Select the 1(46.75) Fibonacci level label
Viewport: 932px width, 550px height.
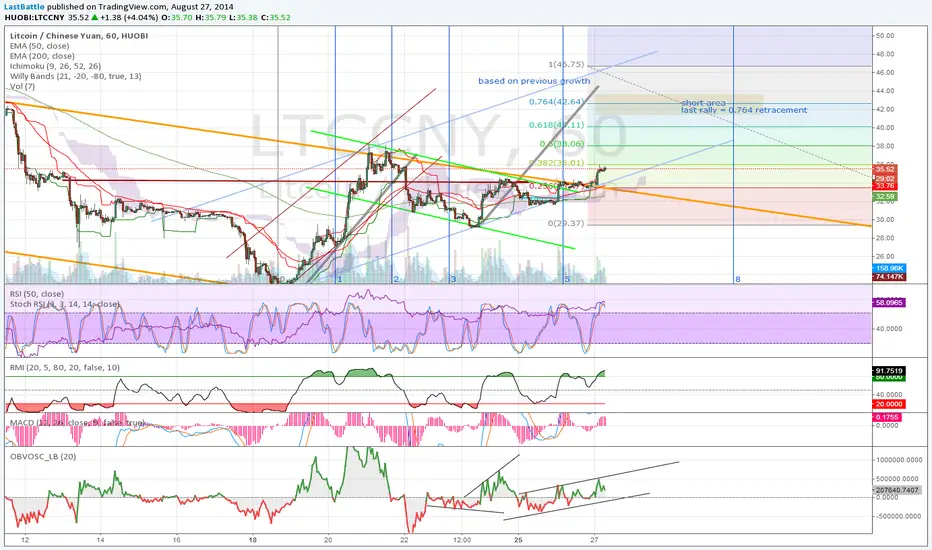[x=566, y=64]
